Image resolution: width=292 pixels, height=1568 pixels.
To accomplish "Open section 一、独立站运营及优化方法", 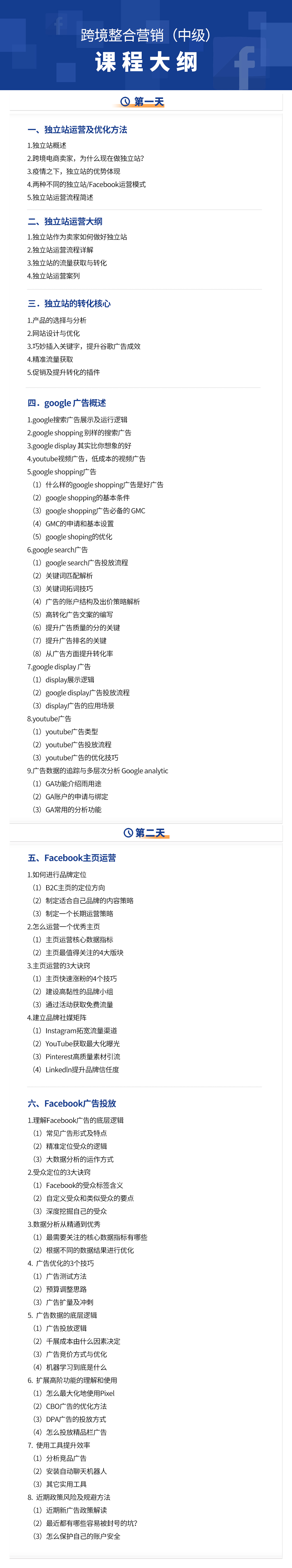I will point(77,130).
